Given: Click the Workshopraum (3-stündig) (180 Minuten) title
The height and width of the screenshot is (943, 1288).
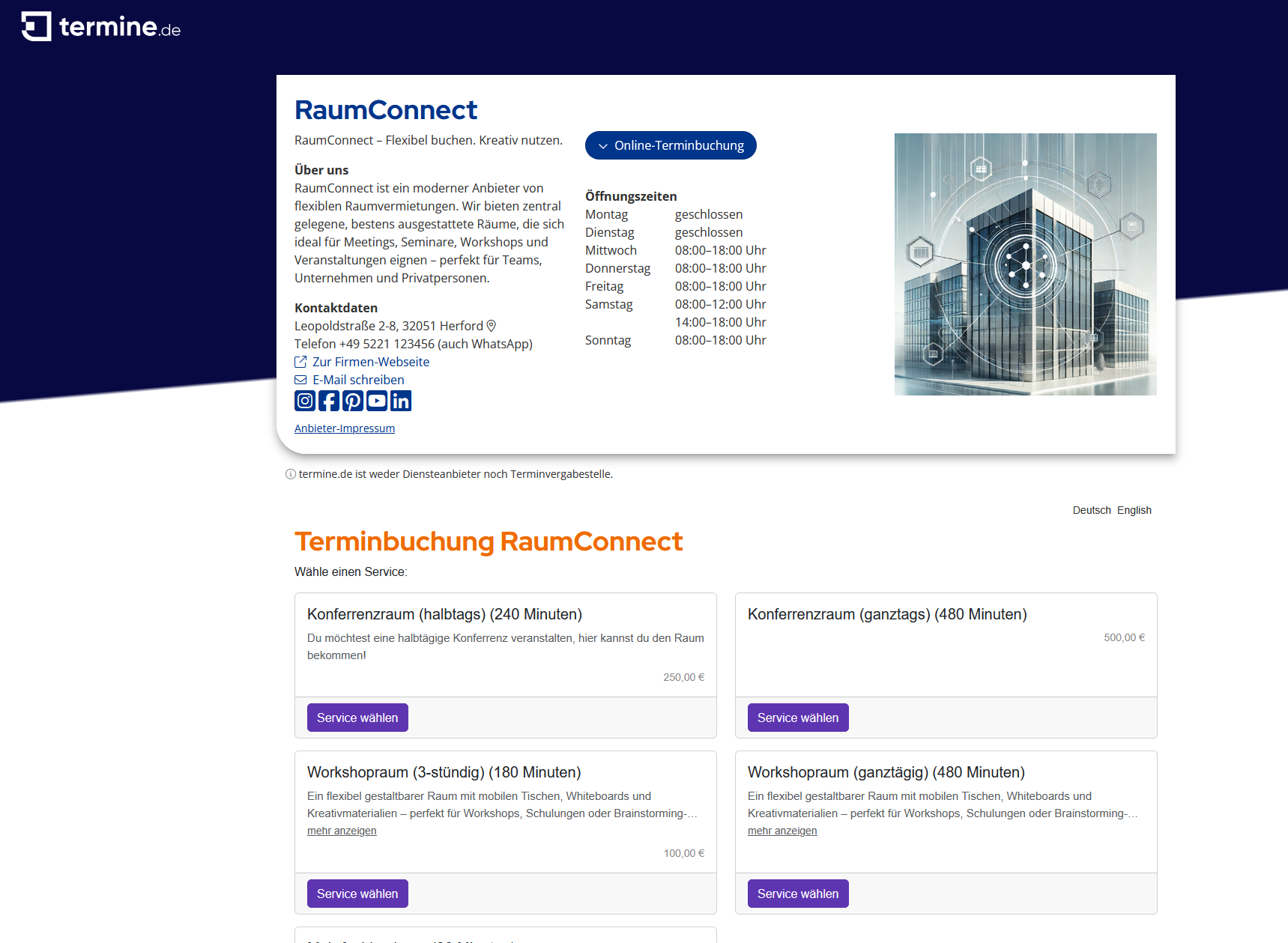Looking at the screenshot, I should click(x=444, y=772).
